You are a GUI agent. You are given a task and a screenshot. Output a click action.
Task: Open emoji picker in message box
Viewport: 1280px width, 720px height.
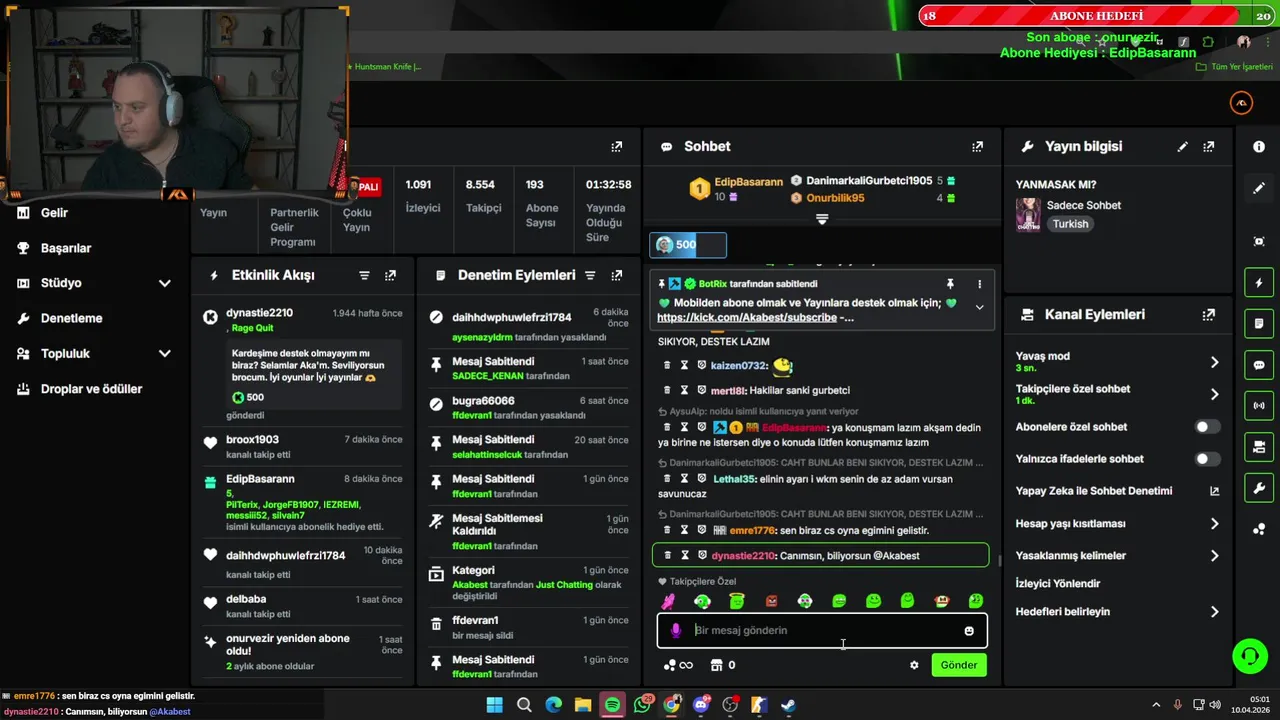(x=969, y=631)
